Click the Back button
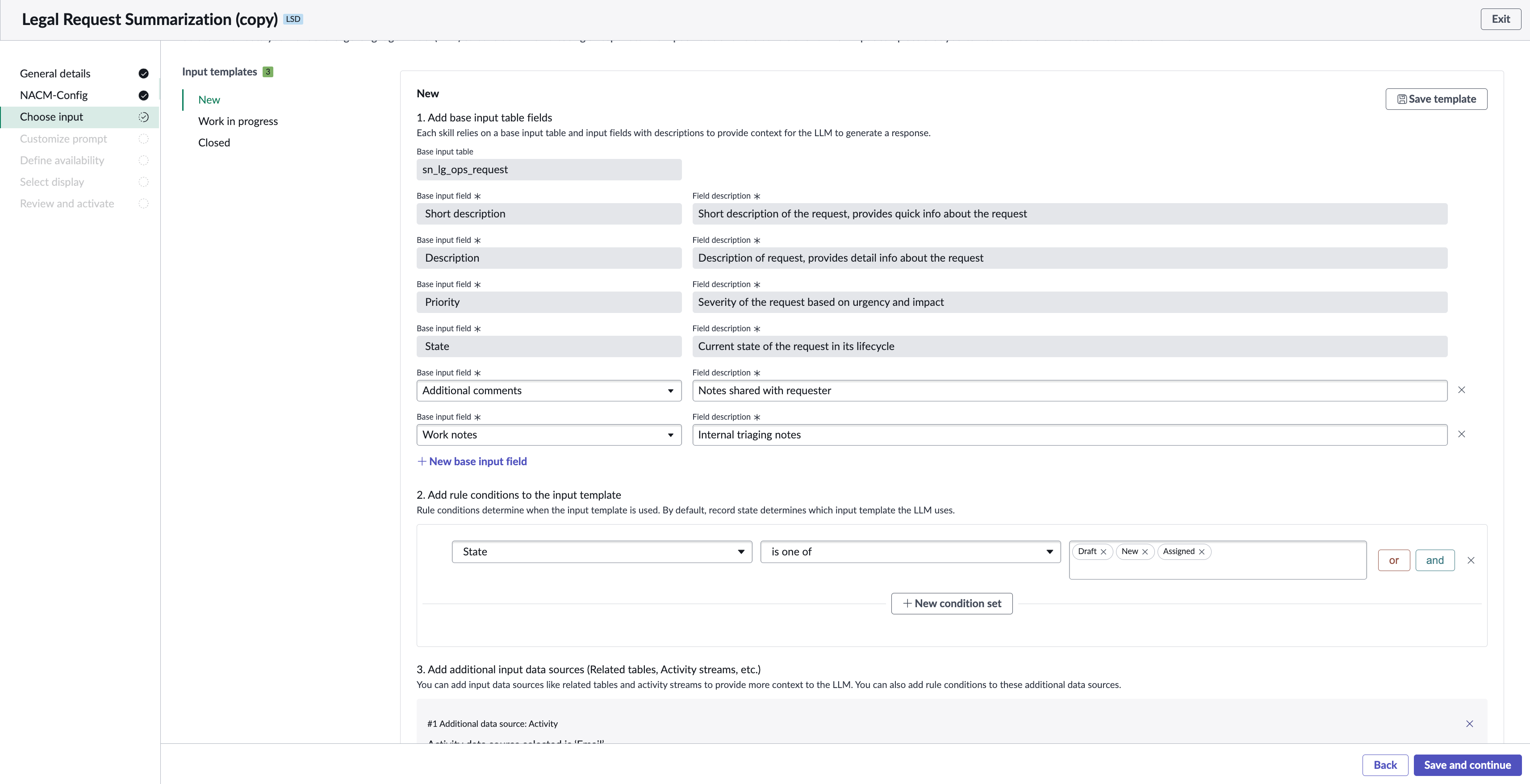Viewport: 1530px width, 784px height. 1385,765
